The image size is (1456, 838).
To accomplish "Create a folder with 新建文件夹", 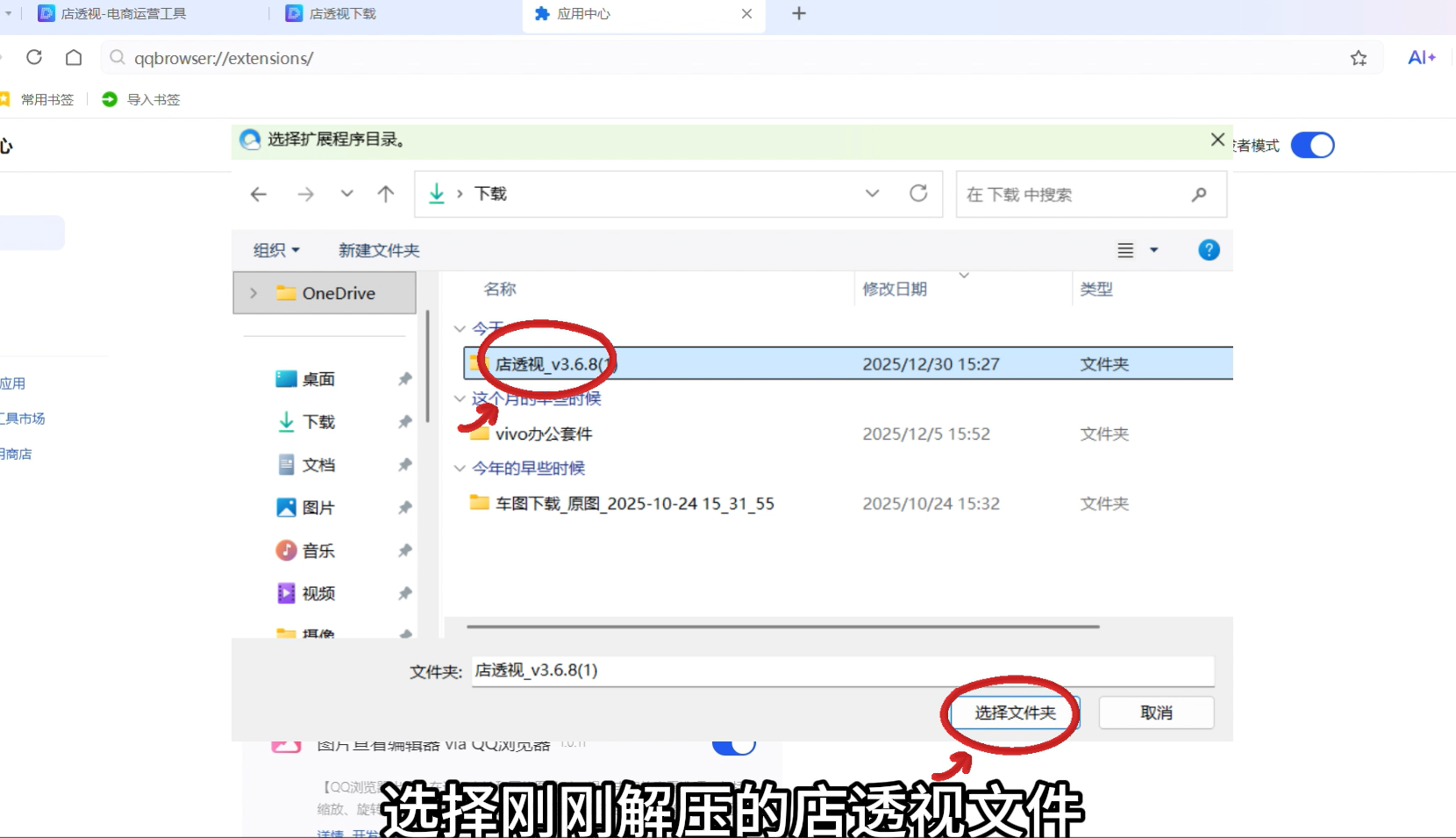I will [x=379, y=250].
